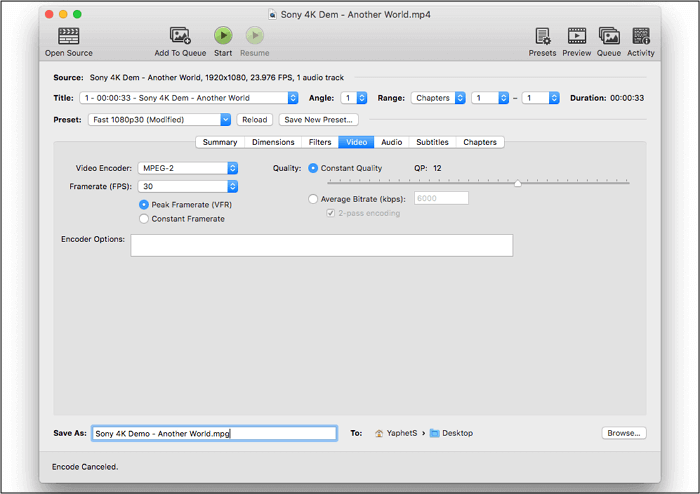
Task: Switch to the Chapters tab
Action: pyautogui.click(x=480, y=142)
